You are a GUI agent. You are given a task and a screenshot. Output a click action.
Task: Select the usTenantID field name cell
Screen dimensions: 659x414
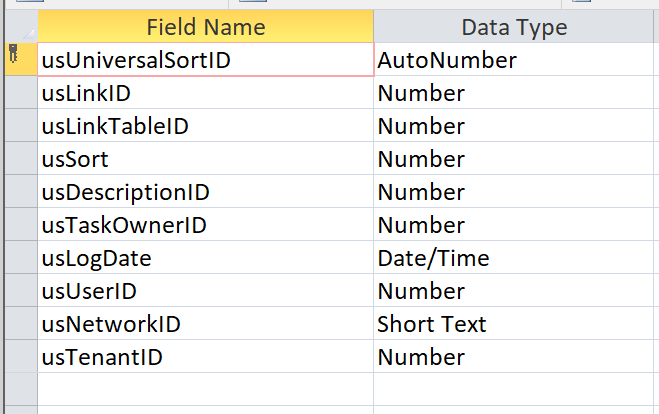tap(206, 356)
